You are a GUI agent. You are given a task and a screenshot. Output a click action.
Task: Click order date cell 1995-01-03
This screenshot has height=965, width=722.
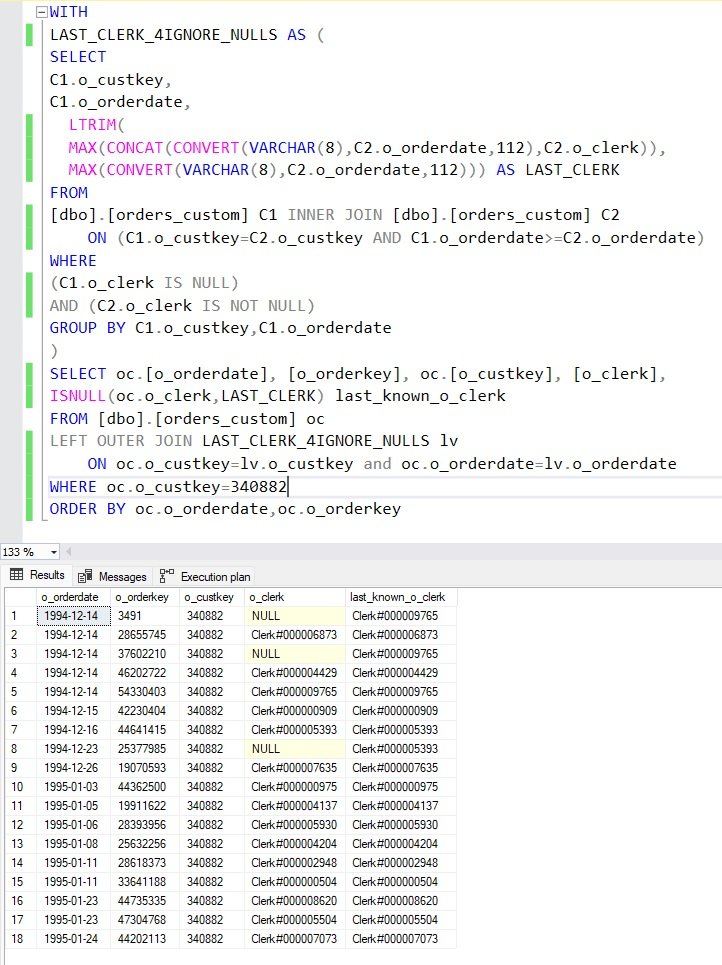click(73, 787)
